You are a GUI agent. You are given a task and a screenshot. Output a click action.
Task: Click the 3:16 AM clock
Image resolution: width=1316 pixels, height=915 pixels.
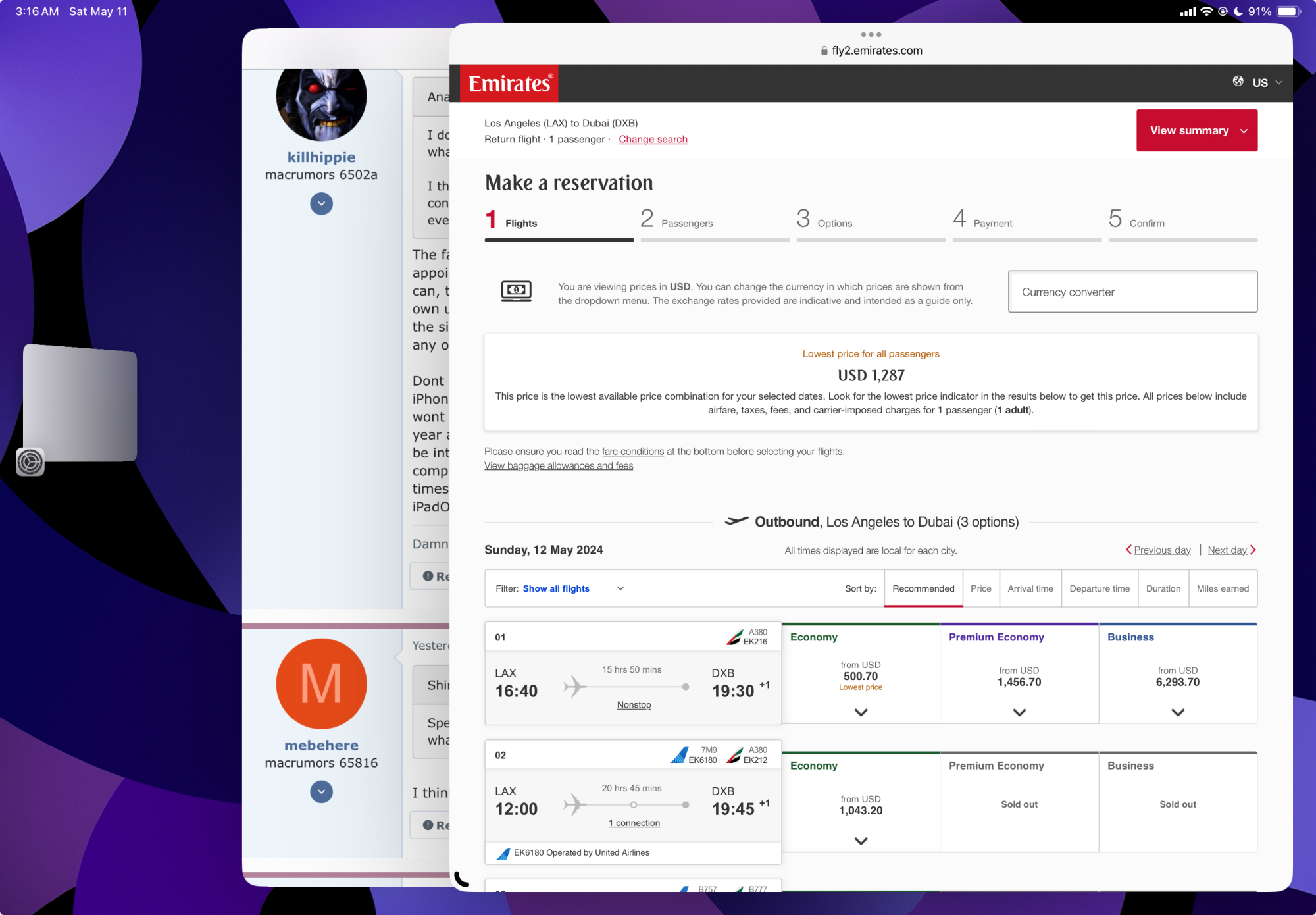pyautogui.click(x=37, y=11)
